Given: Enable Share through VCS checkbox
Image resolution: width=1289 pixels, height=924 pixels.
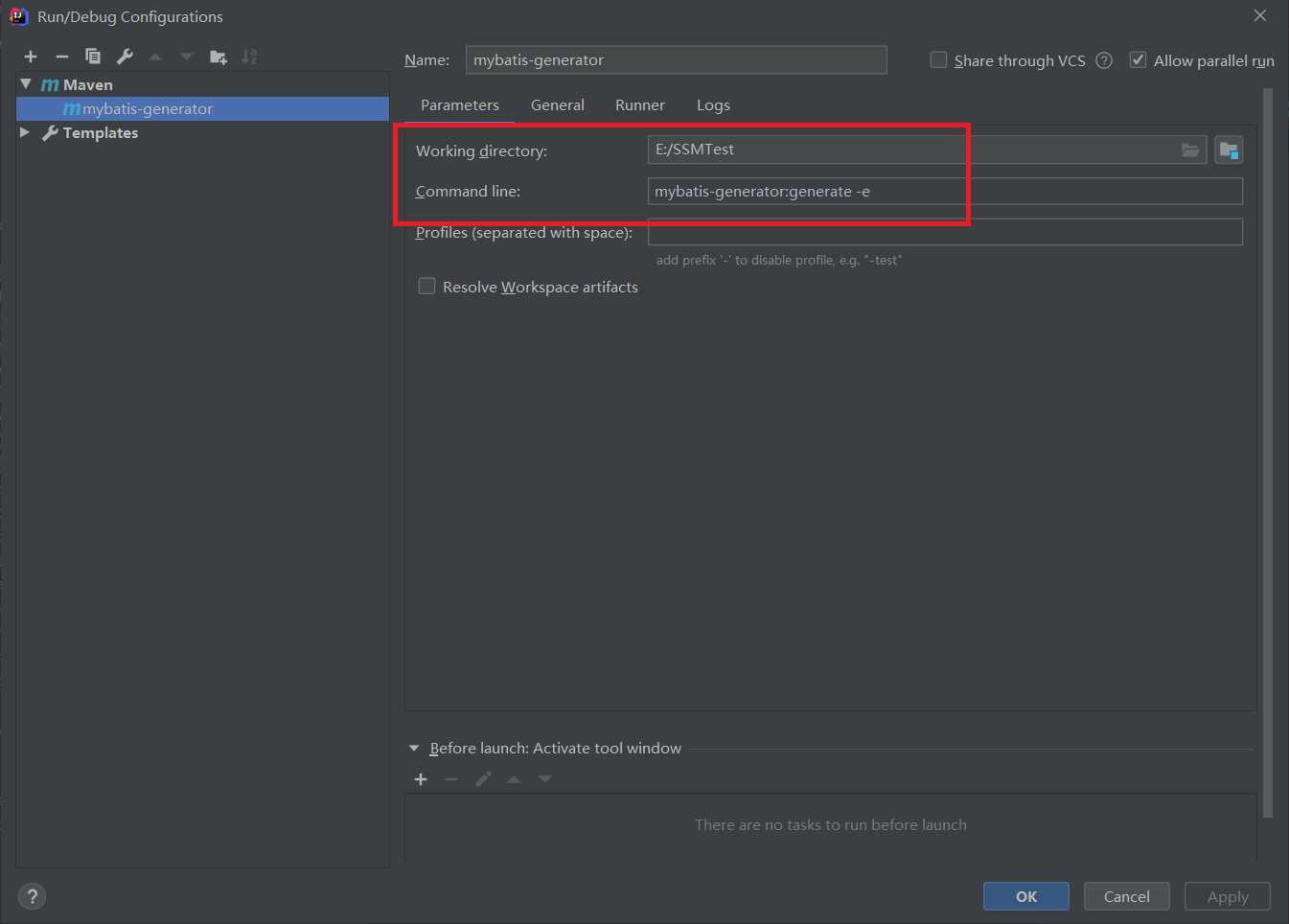Looking at the screenshot, I should pos(938,59).
